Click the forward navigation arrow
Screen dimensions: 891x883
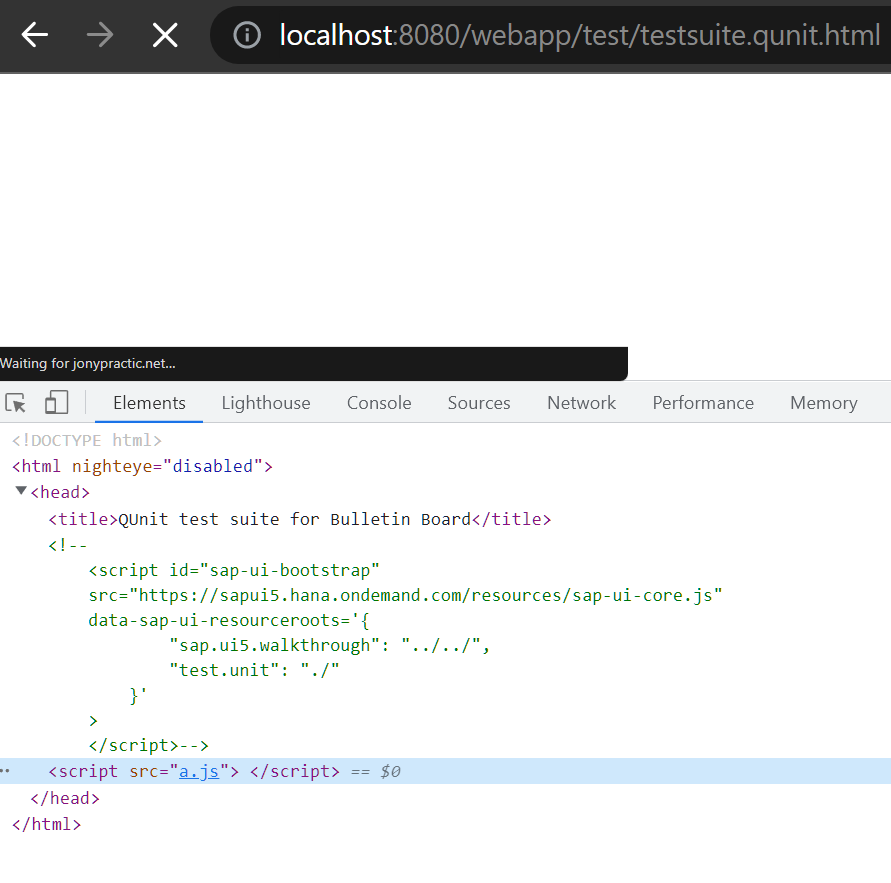coord(100,35)
